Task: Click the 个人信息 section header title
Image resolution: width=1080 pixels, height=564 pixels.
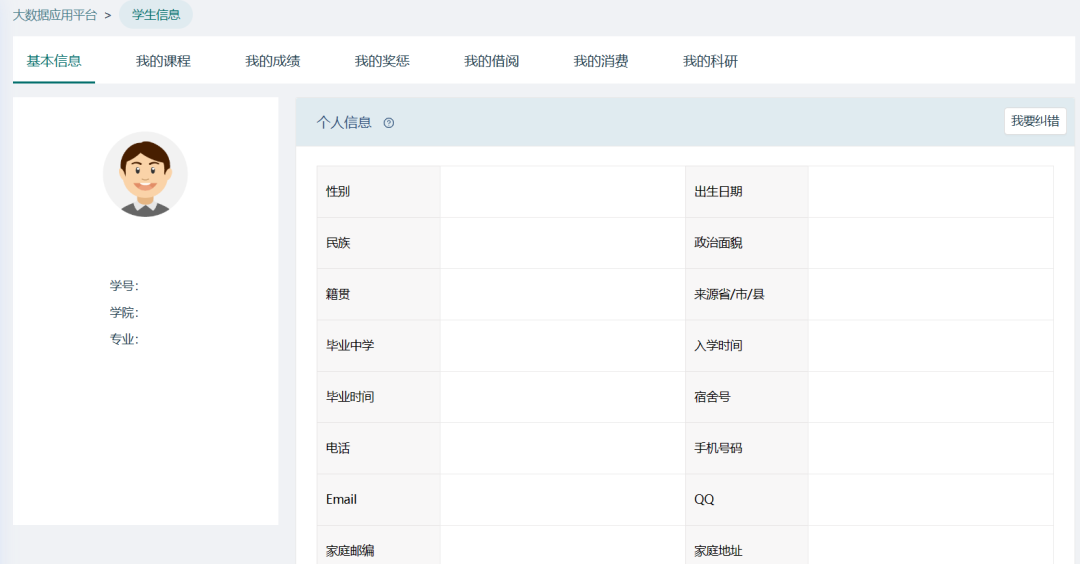Action: (x=344, y=123)
